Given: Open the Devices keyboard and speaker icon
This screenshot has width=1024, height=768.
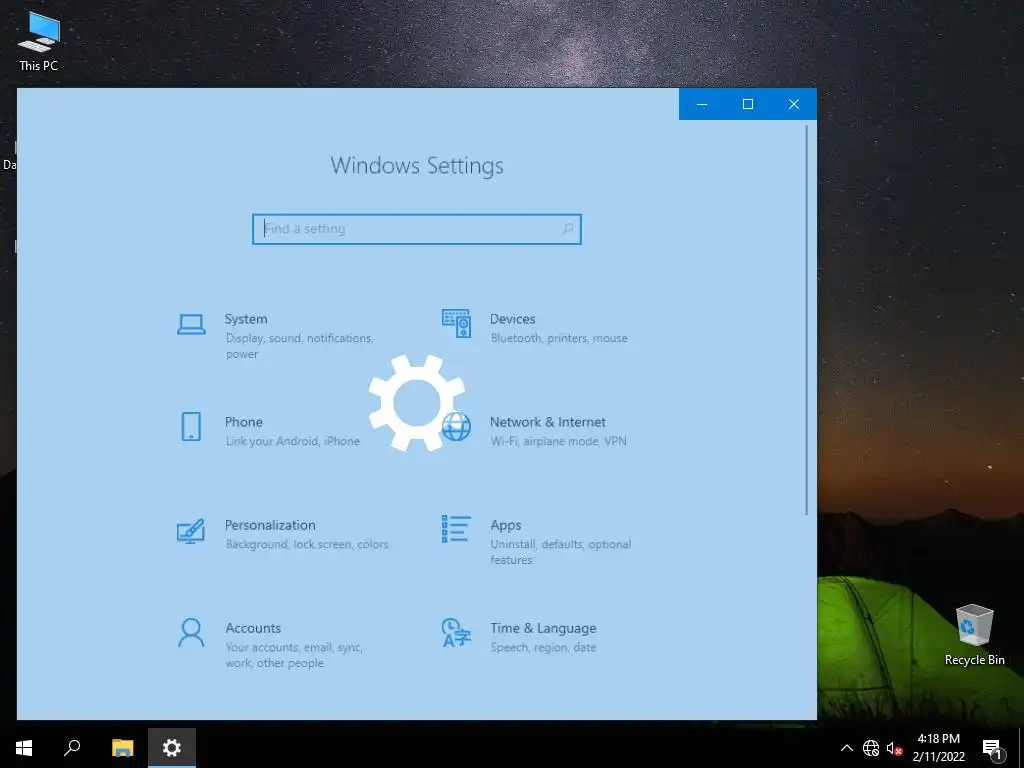Looking at the screenshot, I should click(456, 323).
